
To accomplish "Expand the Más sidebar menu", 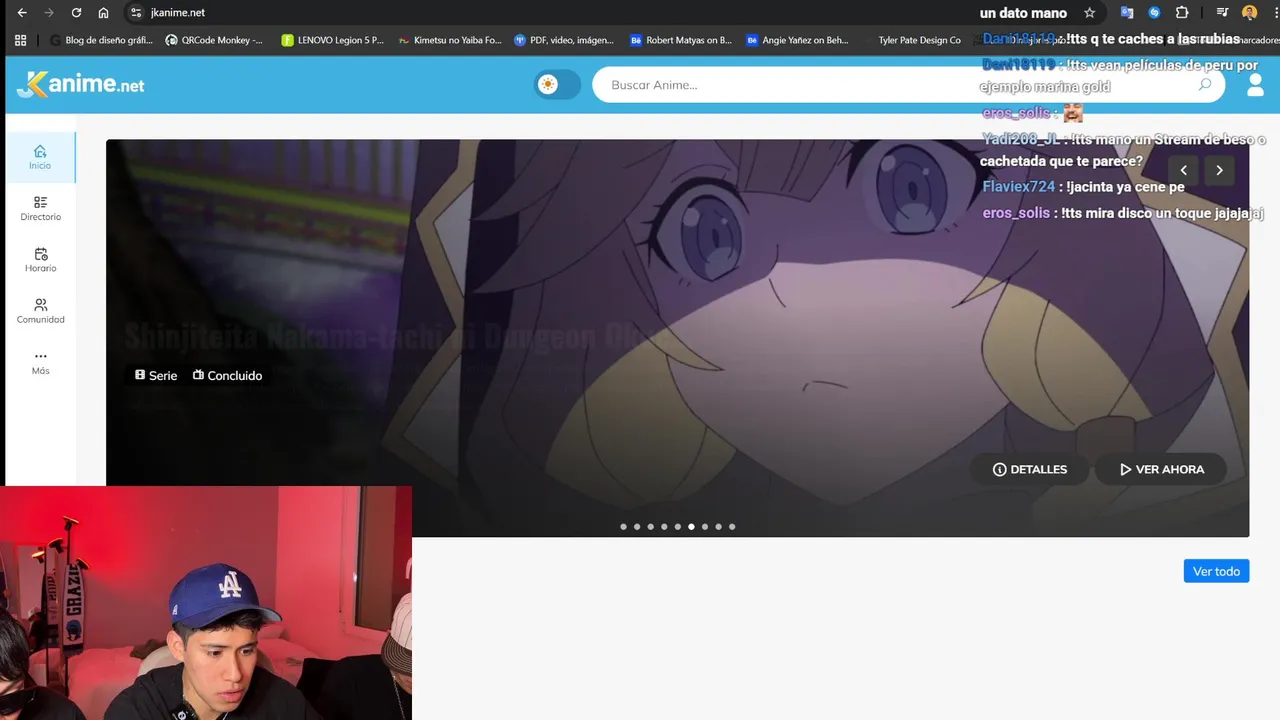I will pyautogui.click(x=40, y=362).
